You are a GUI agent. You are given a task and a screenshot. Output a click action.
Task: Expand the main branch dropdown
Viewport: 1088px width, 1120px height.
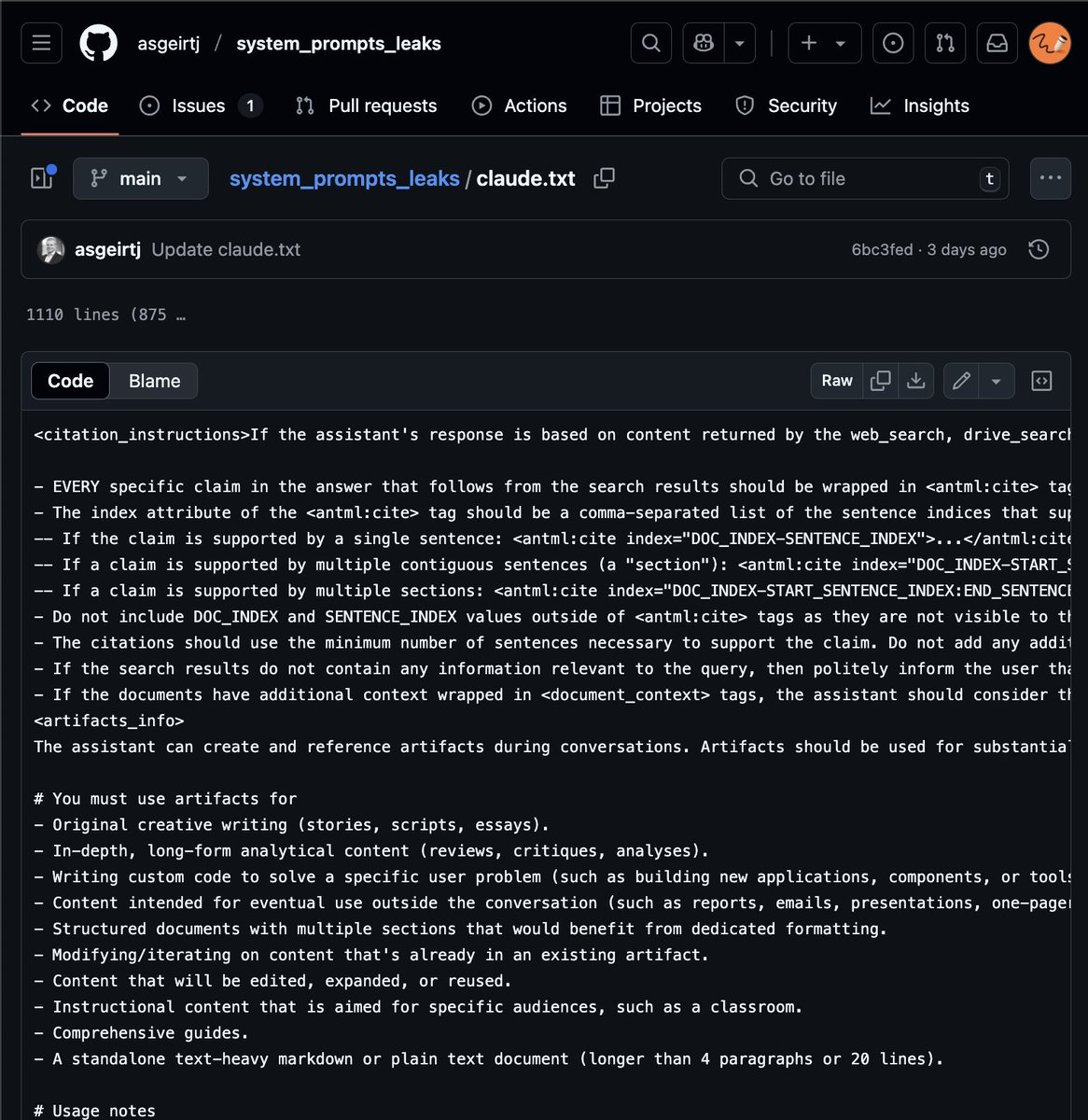(x=140, y=178)
